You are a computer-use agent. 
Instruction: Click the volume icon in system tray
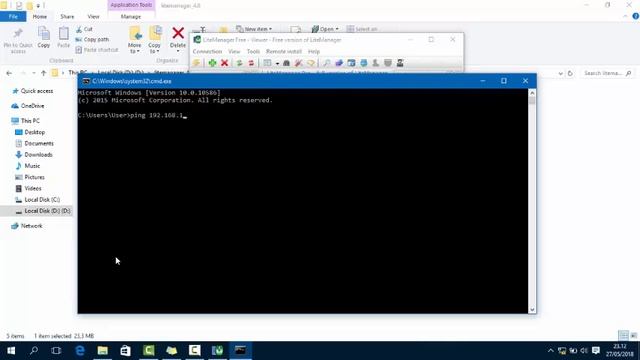(x=584, y=351)
